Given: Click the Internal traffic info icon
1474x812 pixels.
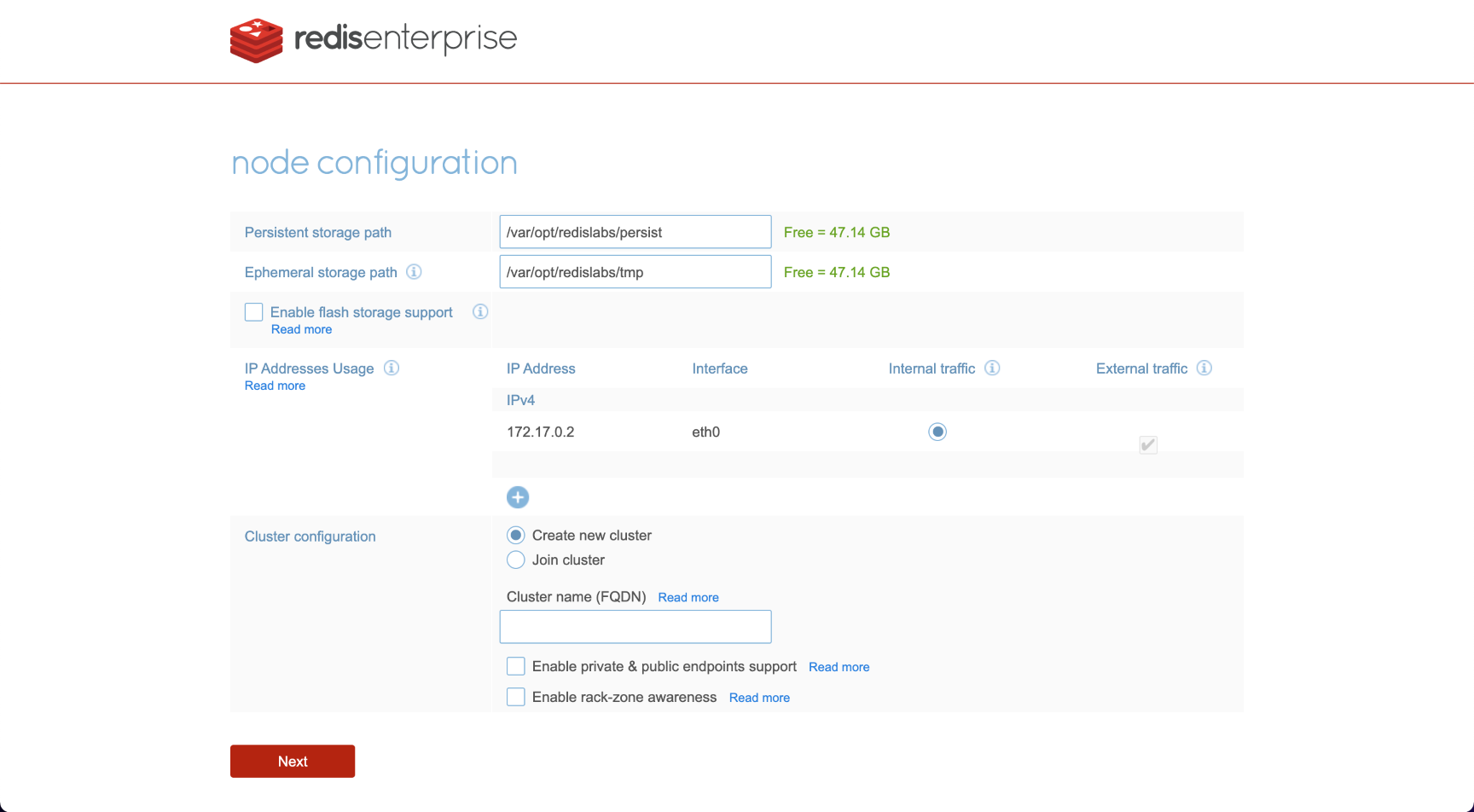Looking at the screenshot, I should [x=992, y=368].
